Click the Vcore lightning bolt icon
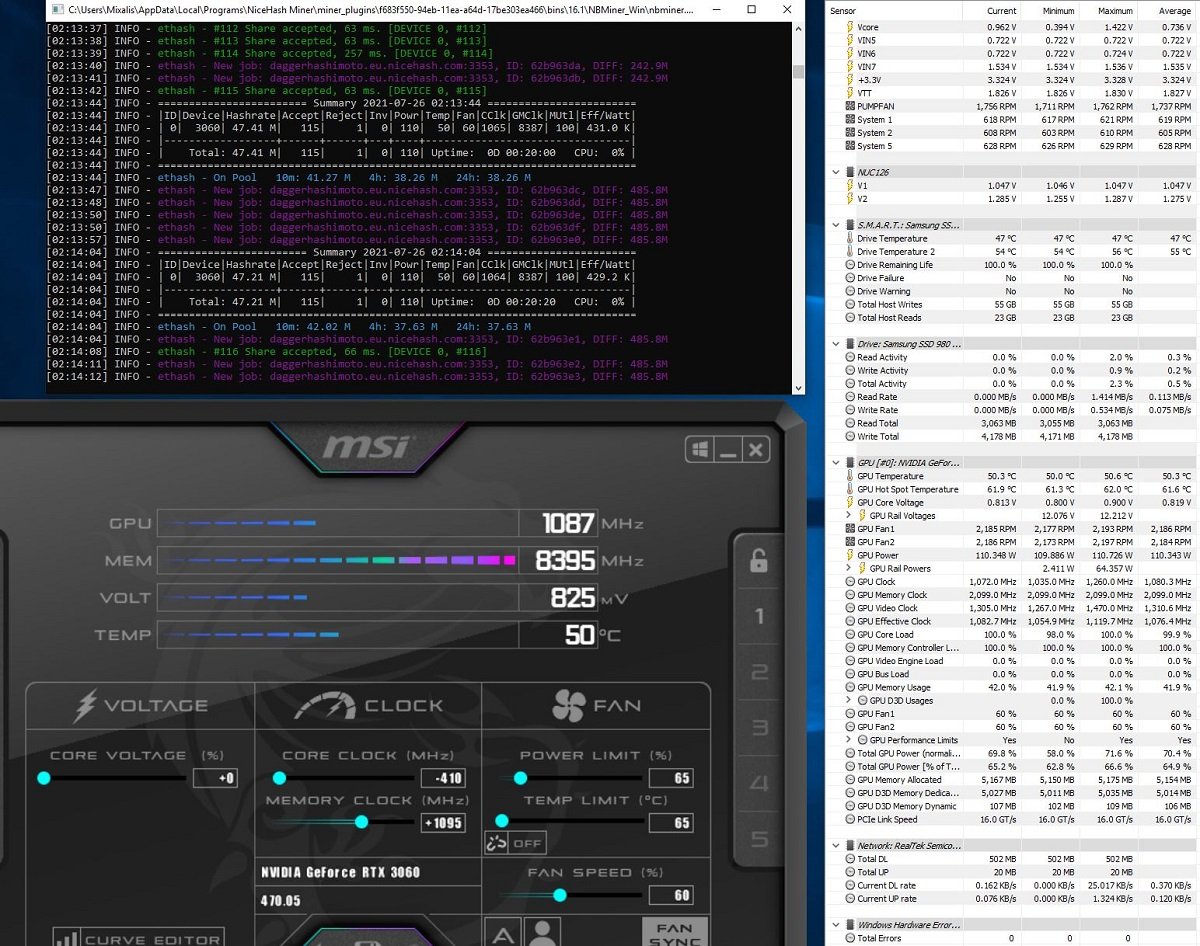Screen dimensions: 1200x946 tap(850, 27)
